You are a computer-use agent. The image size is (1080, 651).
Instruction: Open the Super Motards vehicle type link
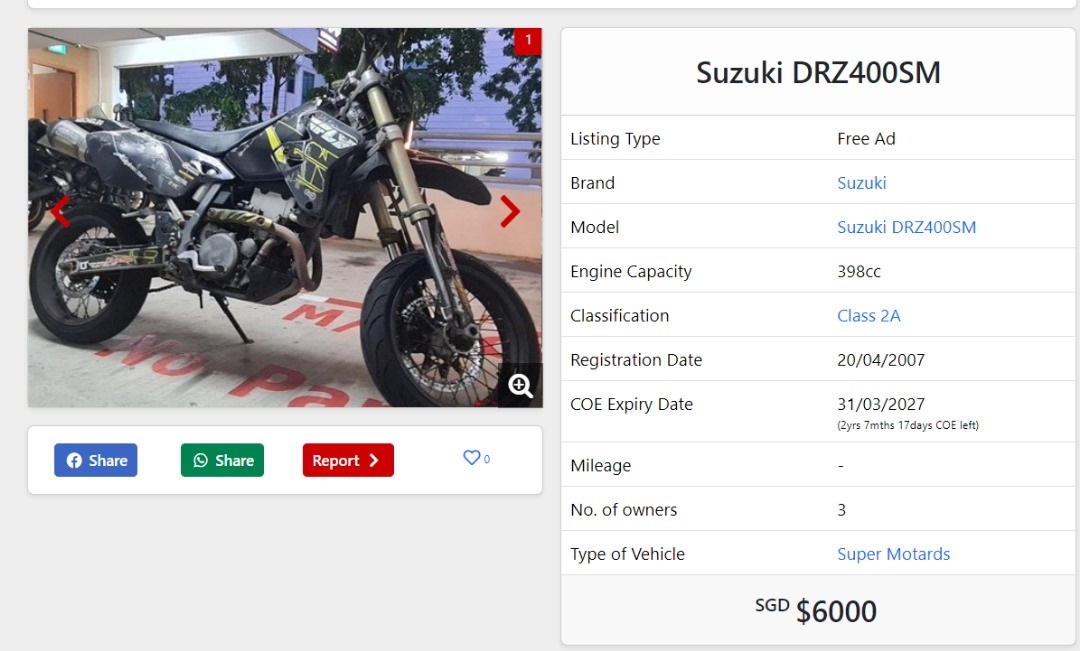(x=893, y=554)
